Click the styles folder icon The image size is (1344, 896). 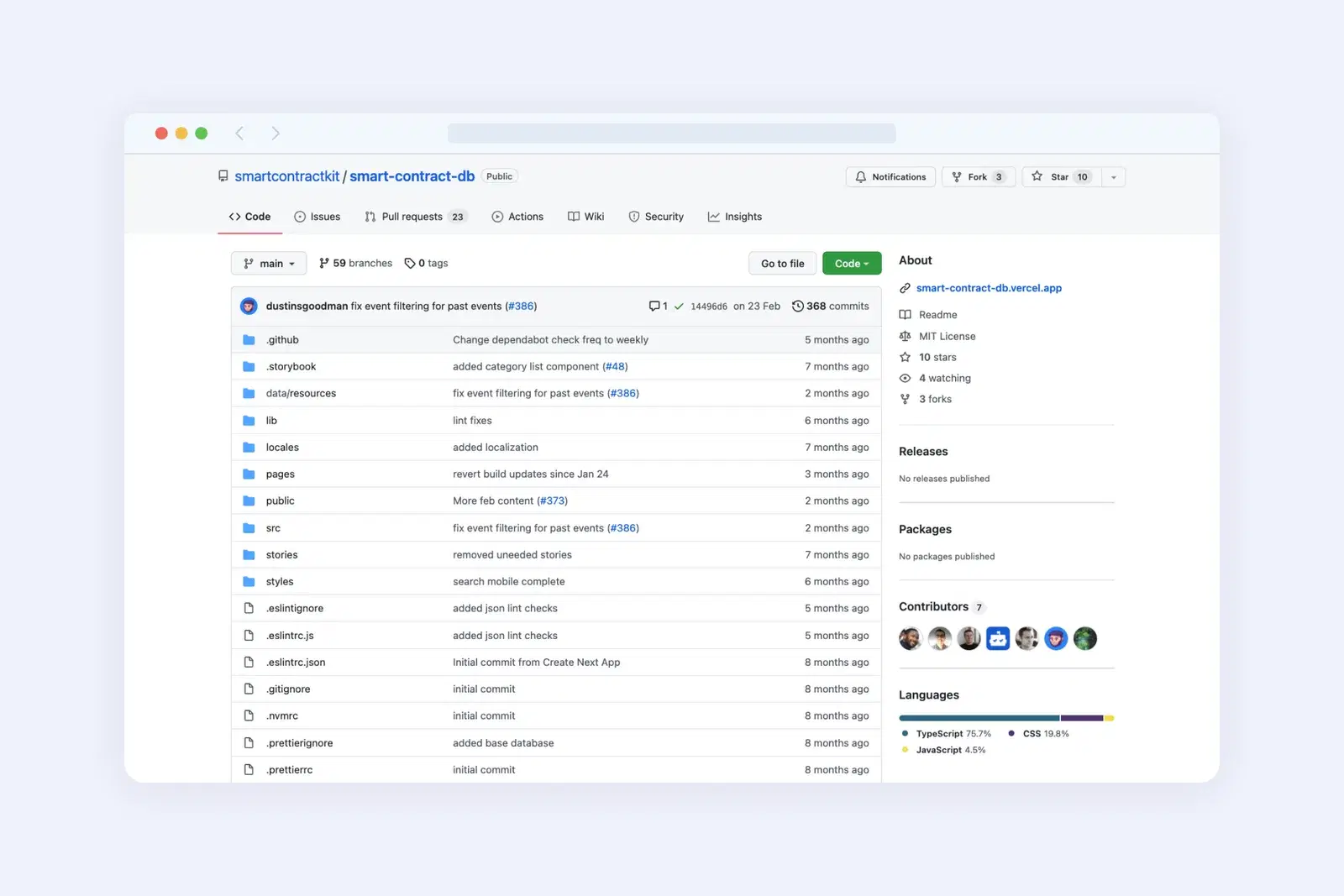(x=249, y=582)
